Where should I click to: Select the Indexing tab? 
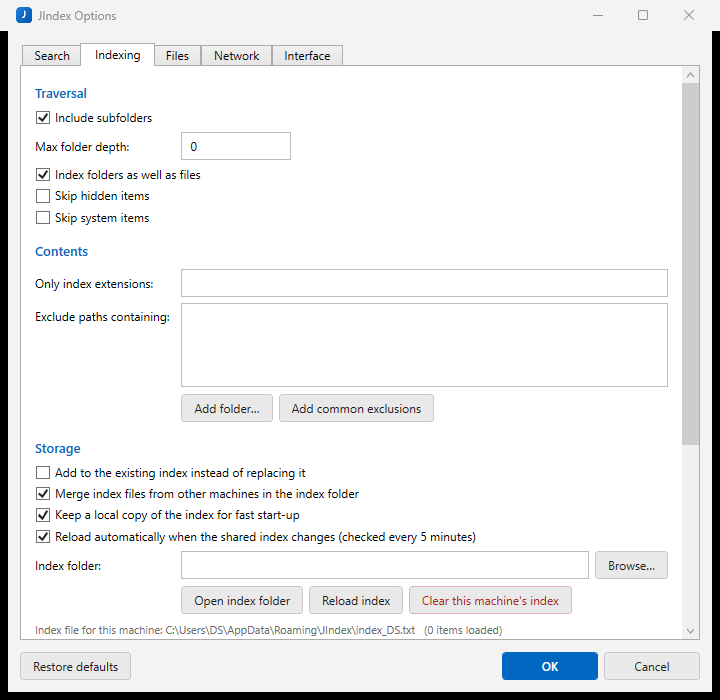coord(118,55)
